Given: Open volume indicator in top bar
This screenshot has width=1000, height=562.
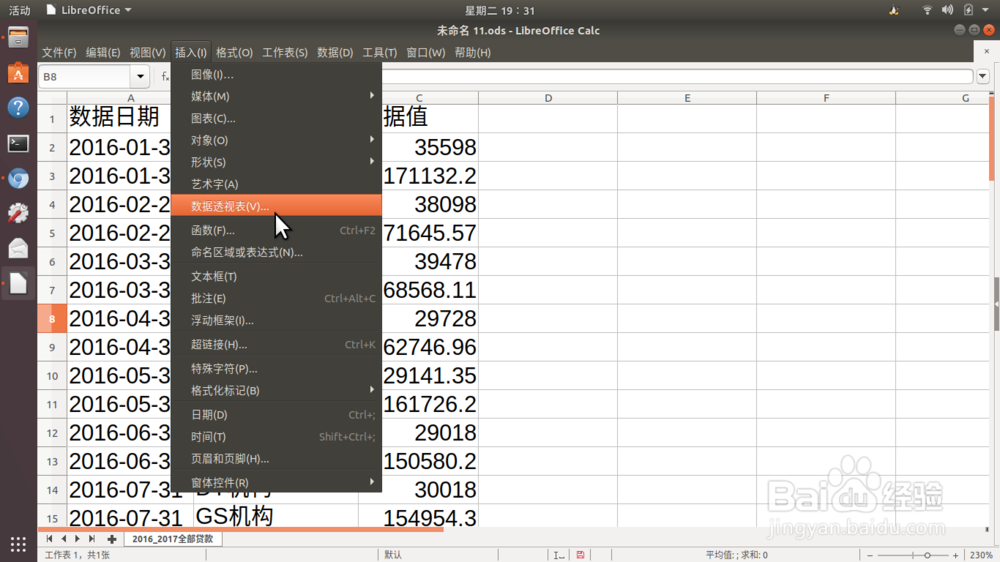Looking at the screenshot, I should tap(948, 10).
